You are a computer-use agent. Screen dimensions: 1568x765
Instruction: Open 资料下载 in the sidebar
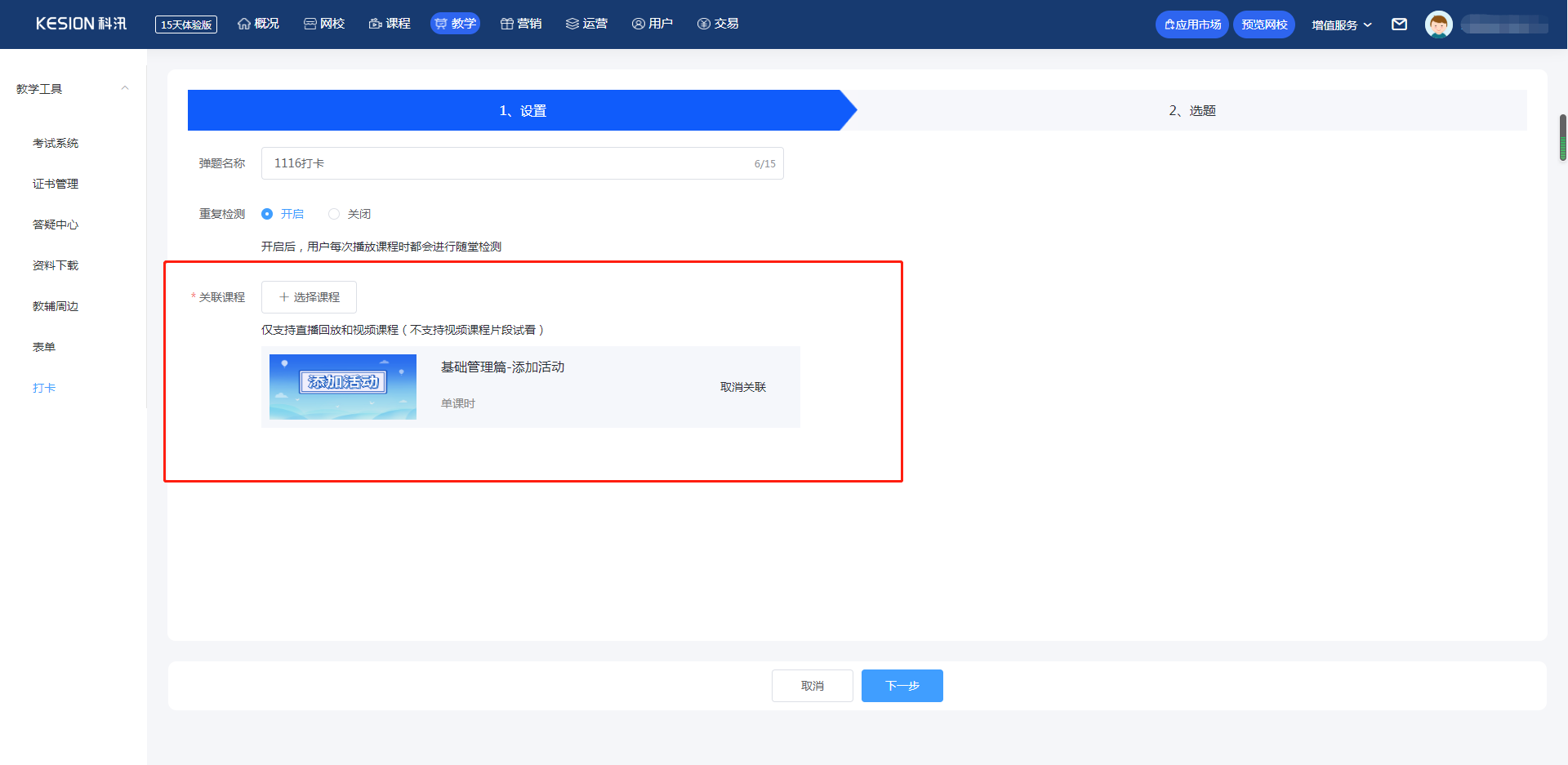(x=56, y=265)
